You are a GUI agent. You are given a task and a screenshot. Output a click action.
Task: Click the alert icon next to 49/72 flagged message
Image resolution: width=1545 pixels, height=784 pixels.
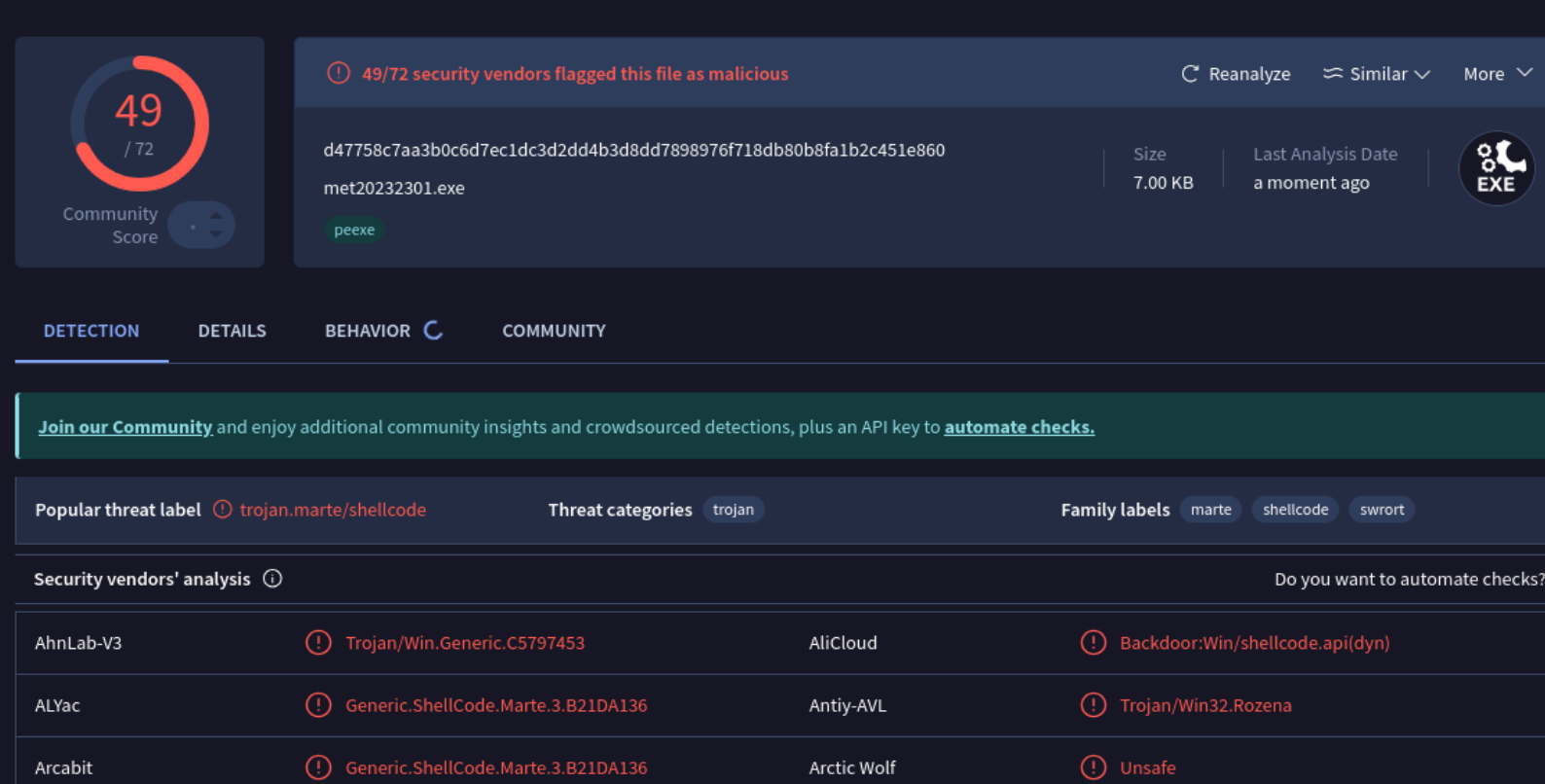pos(338,73)
